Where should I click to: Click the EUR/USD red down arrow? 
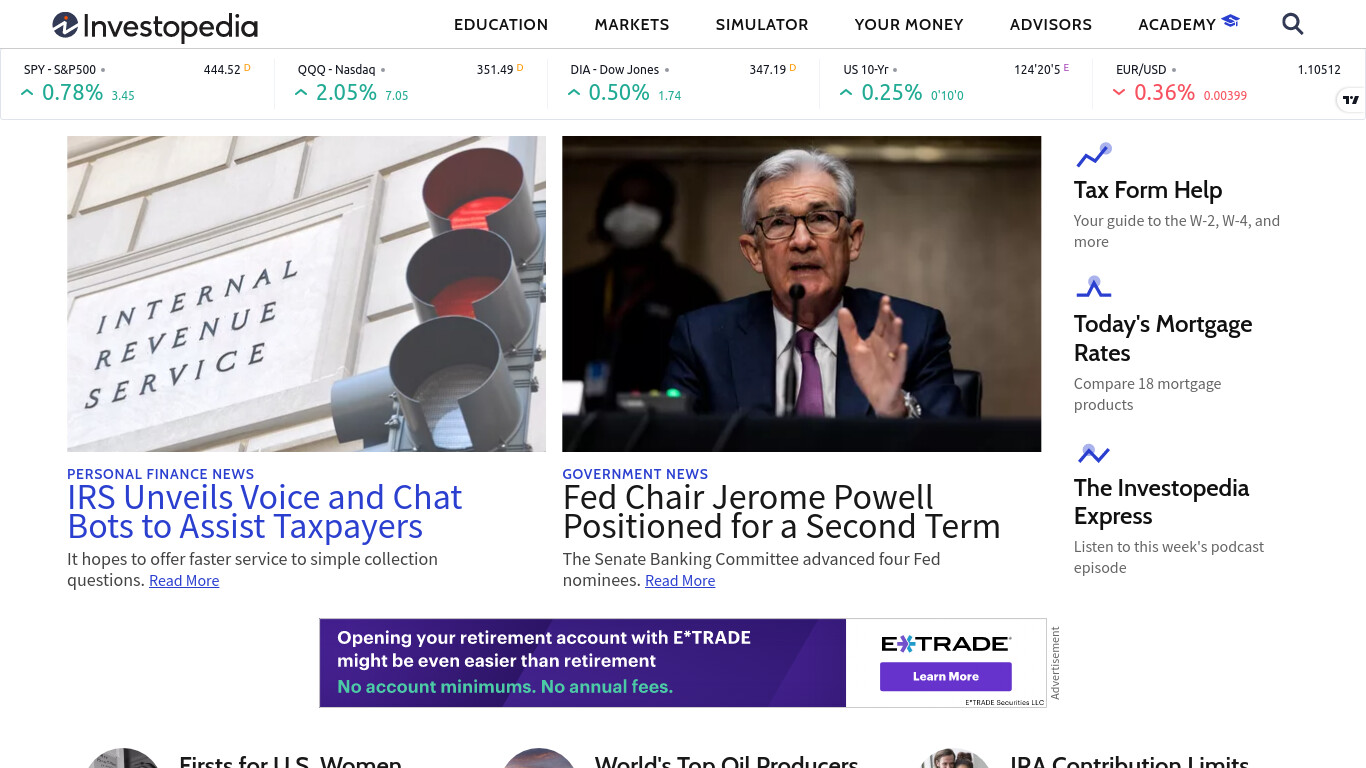tap(1120, 93)
